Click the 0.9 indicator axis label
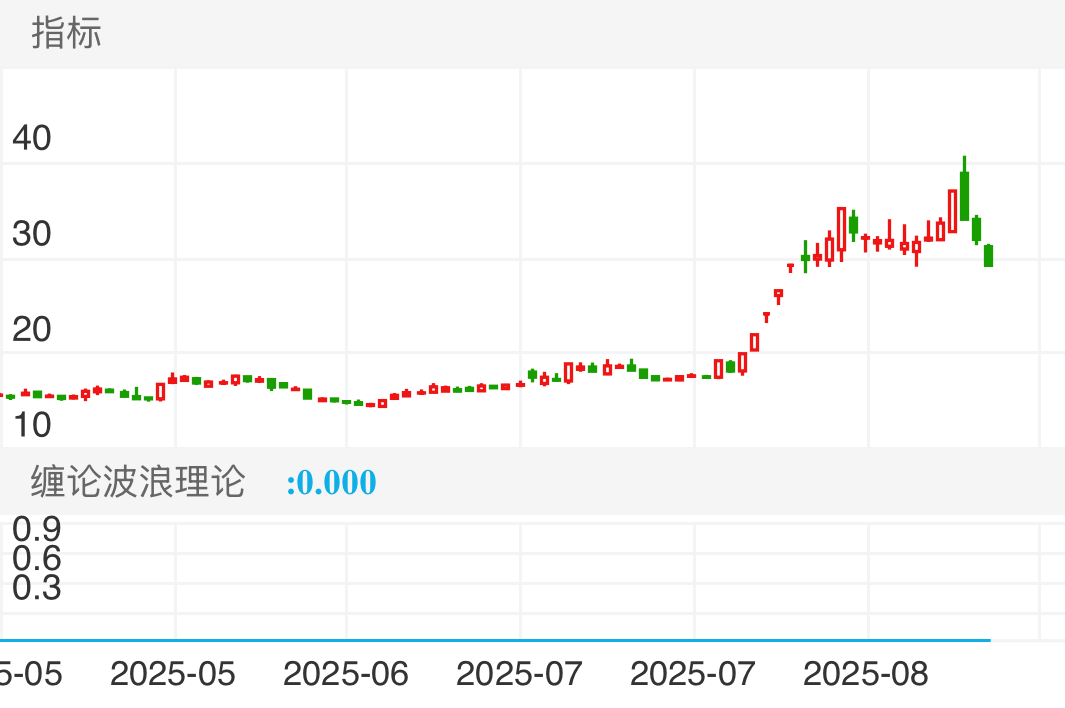This screenshot has width=1065, height=708. click(37, 529)
